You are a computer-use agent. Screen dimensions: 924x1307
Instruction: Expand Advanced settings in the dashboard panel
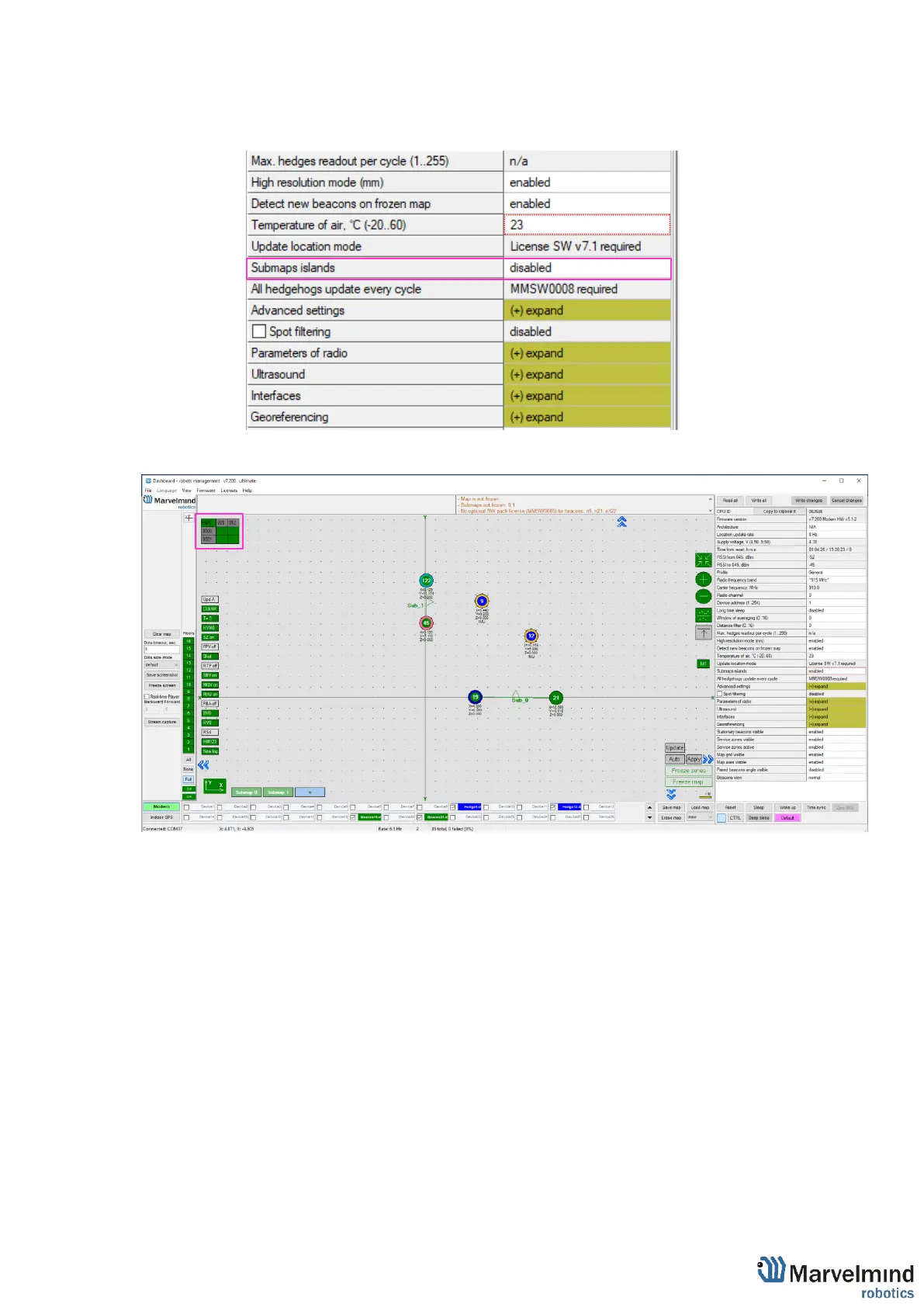click(836, 686)
